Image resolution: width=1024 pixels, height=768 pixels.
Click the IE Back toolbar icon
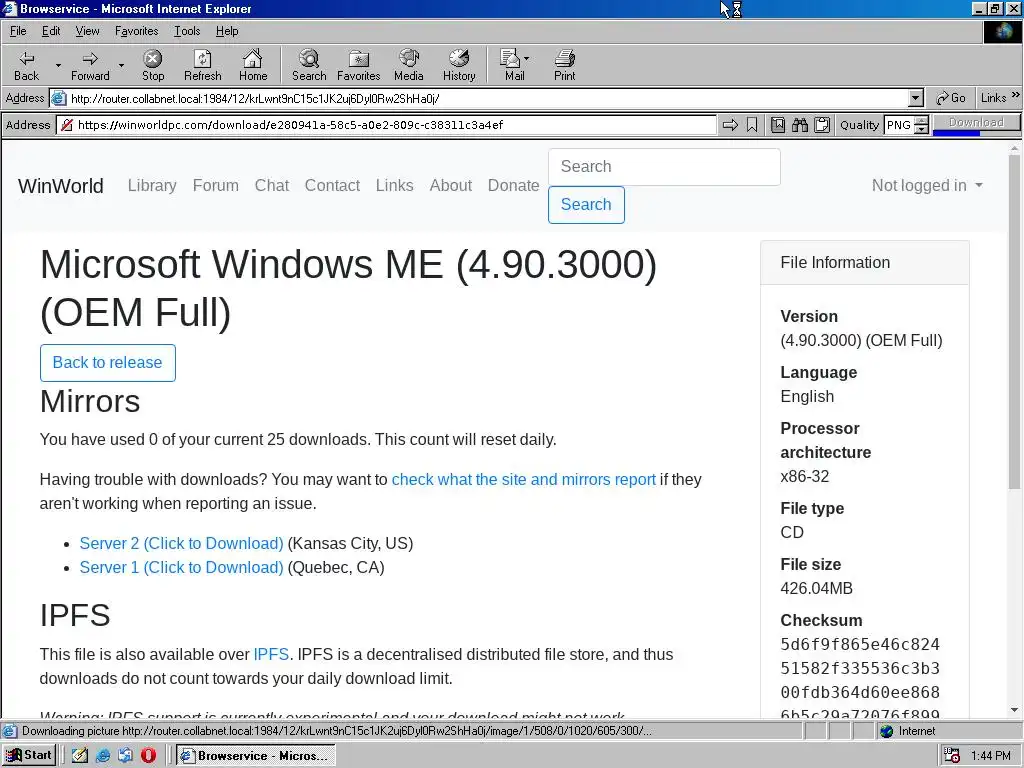coord(26,65)
